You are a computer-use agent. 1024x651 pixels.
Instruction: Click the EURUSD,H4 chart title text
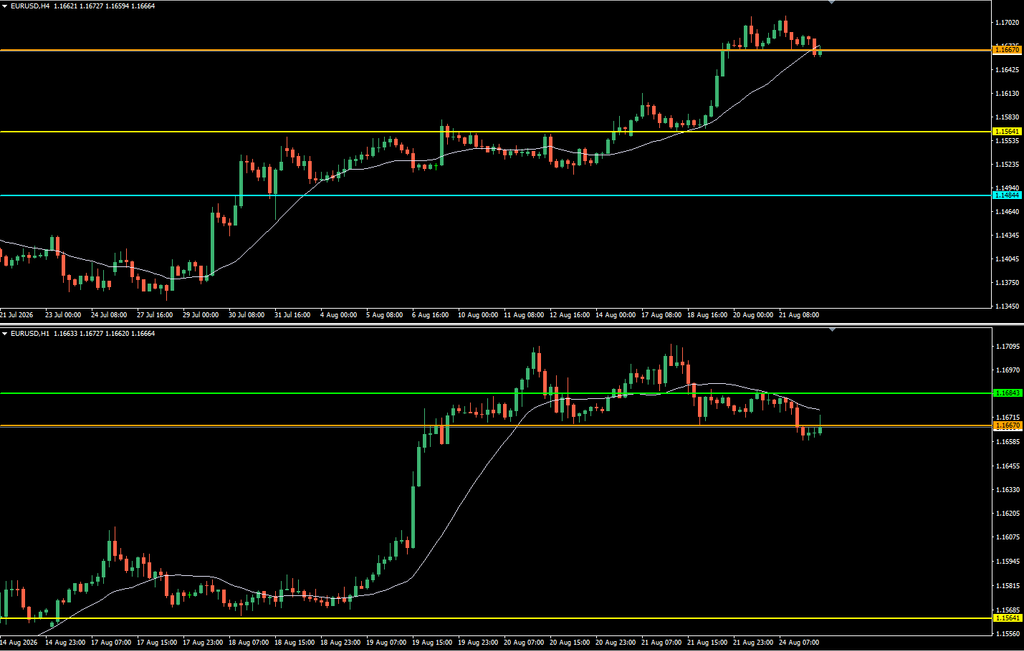coord(29,5)
